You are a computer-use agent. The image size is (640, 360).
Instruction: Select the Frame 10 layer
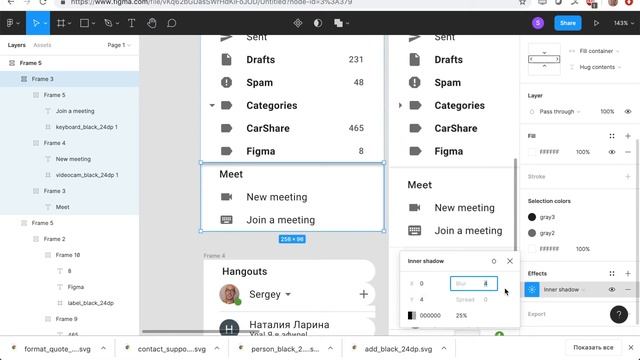pos(69,255)
